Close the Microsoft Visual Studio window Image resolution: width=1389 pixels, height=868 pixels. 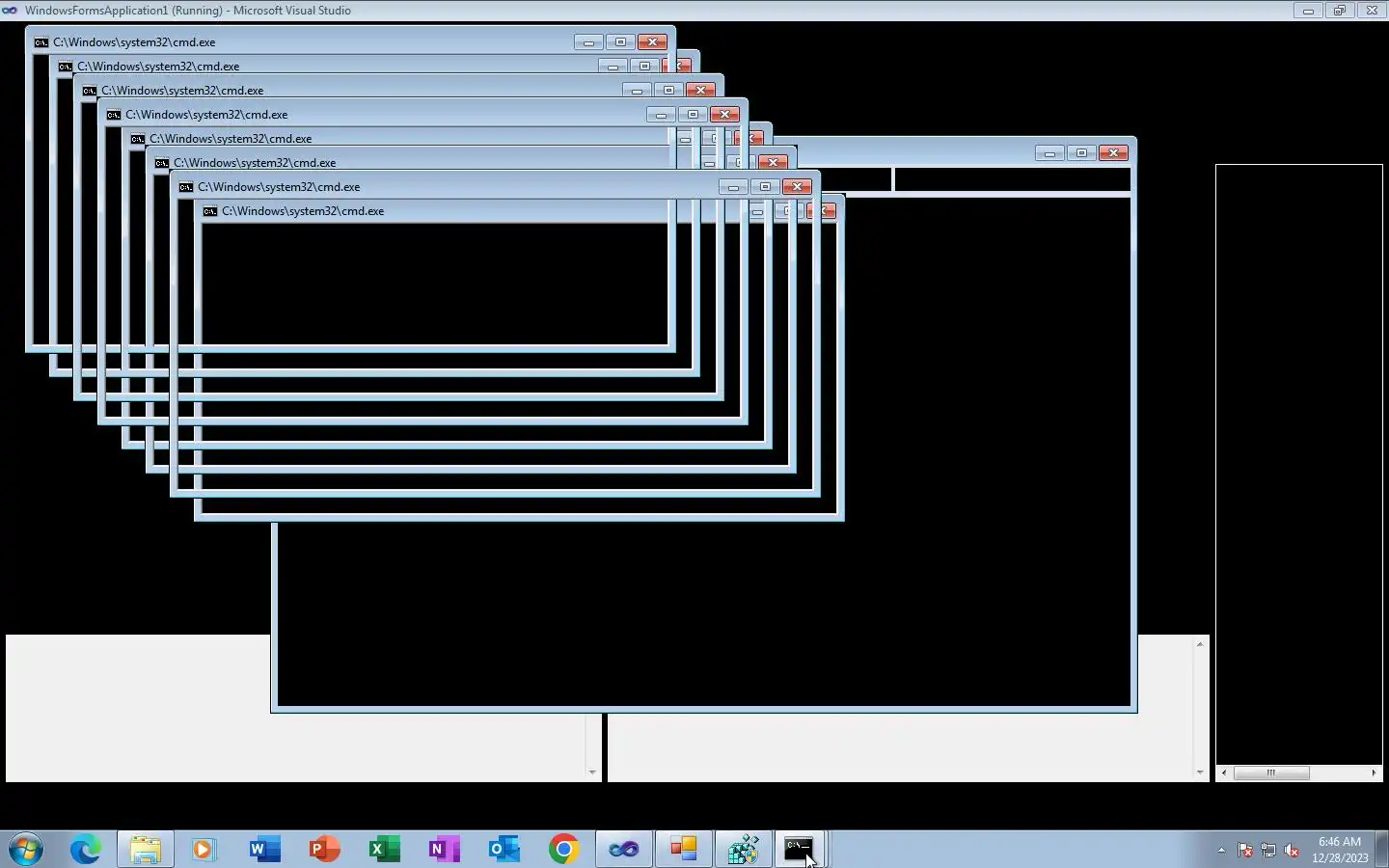pos(1372,11)
